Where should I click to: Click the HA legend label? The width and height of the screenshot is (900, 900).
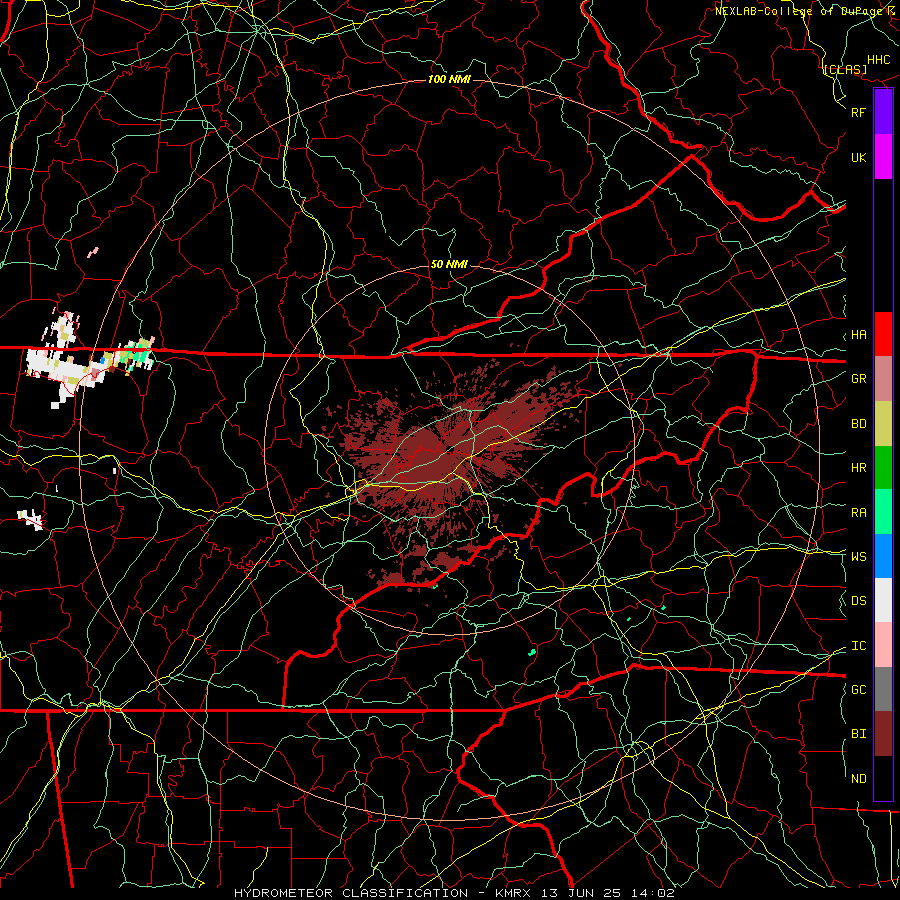(x=858, y=335)
